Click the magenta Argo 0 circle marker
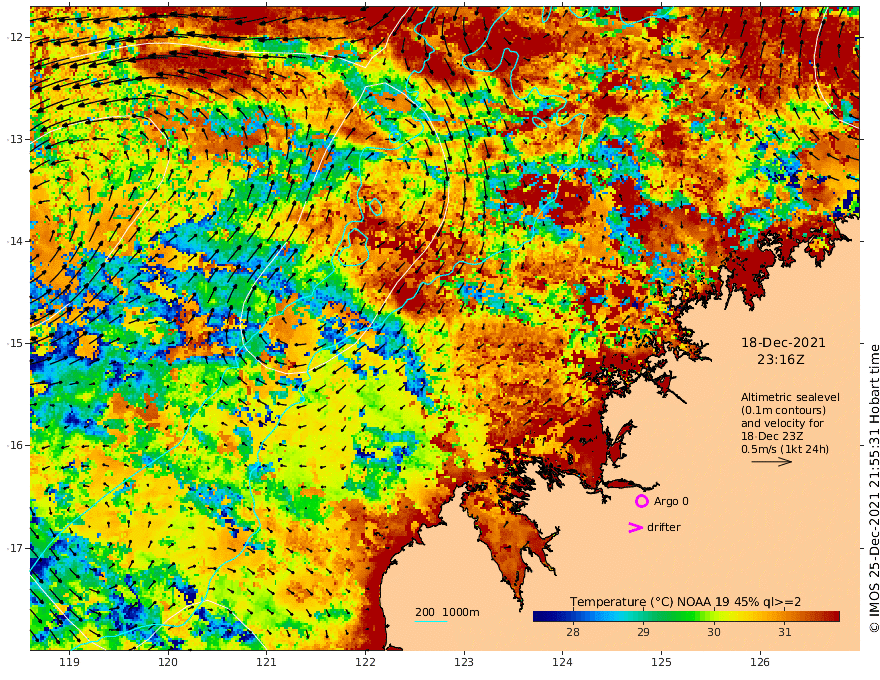The width and height of the screenshot is (880, 680). coord(641,501)
